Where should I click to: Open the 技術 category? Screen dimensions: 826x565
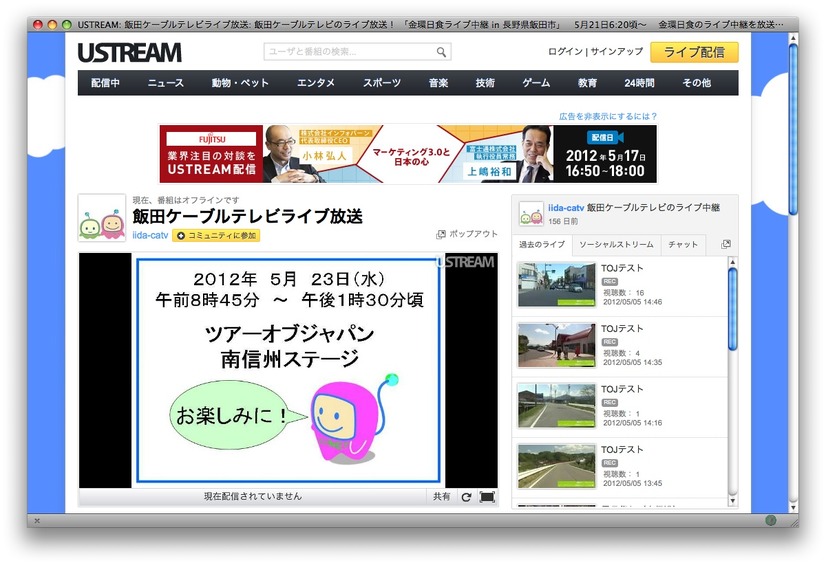click(x=485, y=83)
